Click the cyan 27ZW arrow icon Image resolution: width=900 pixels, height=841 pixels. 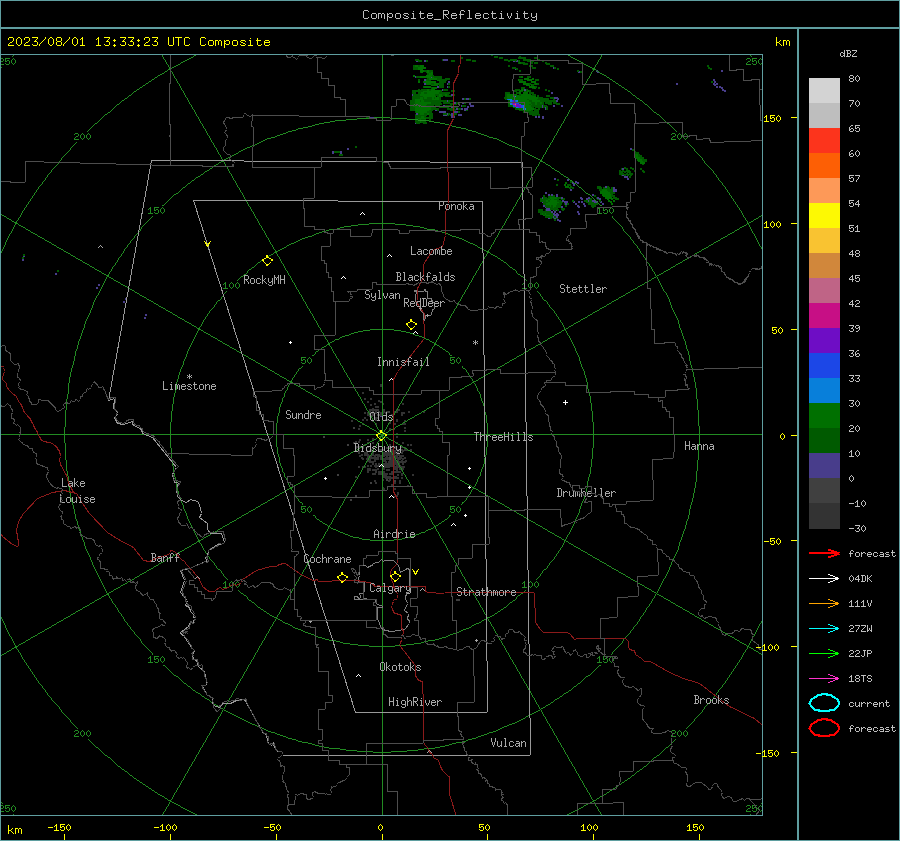[824, 629]
